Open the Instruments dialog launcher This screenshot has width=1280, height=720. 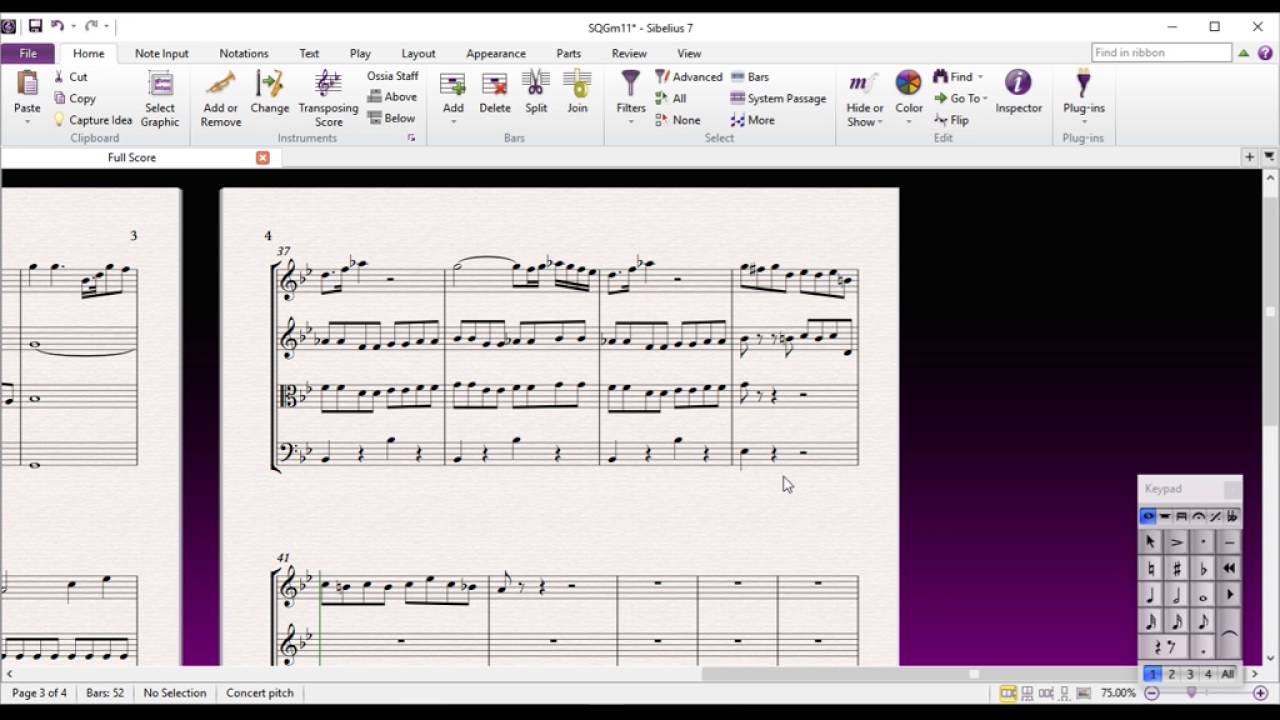click(x=411, y=138)
